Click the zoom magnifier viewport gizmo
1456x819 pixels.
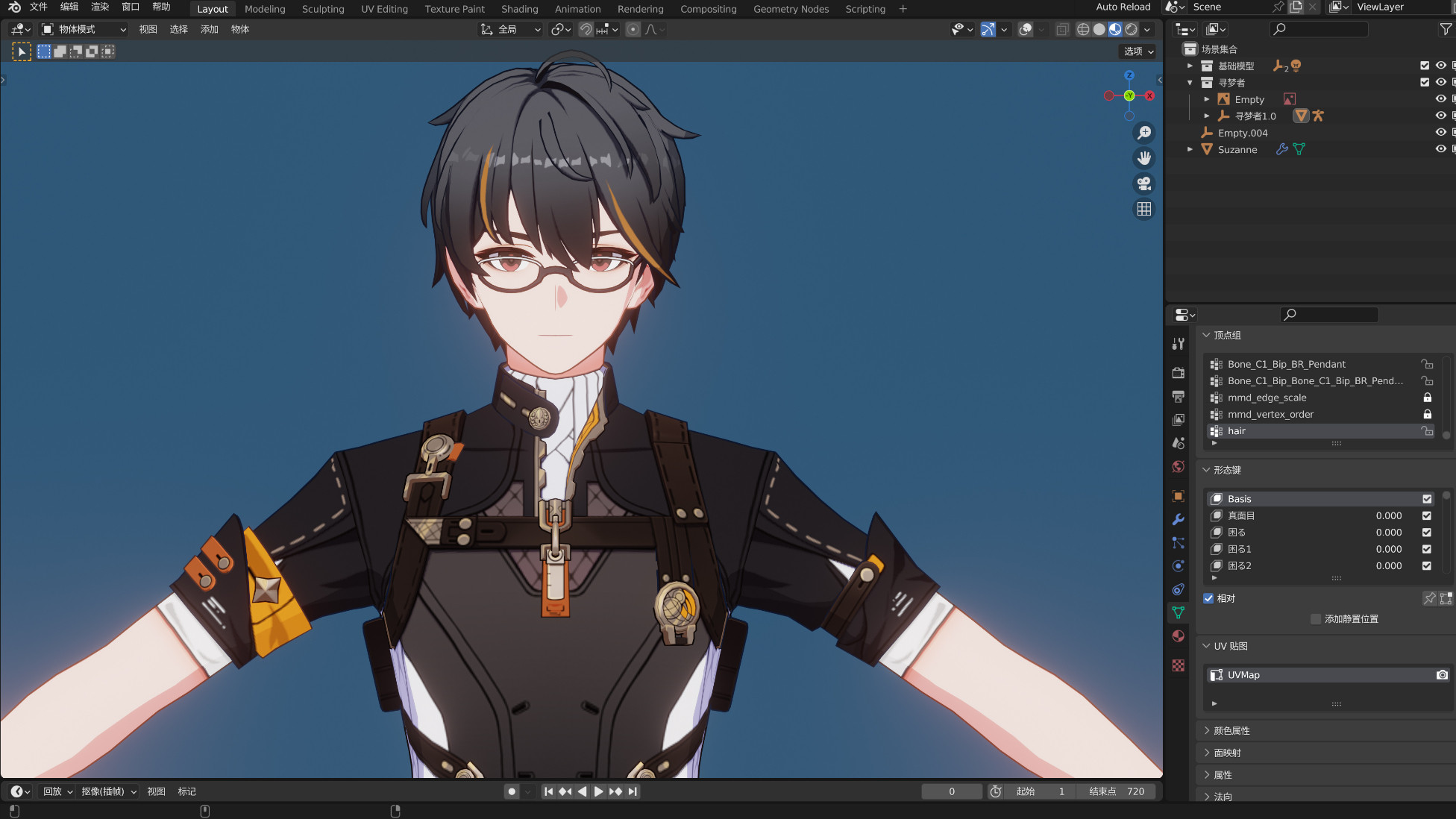click(1143, 133)
